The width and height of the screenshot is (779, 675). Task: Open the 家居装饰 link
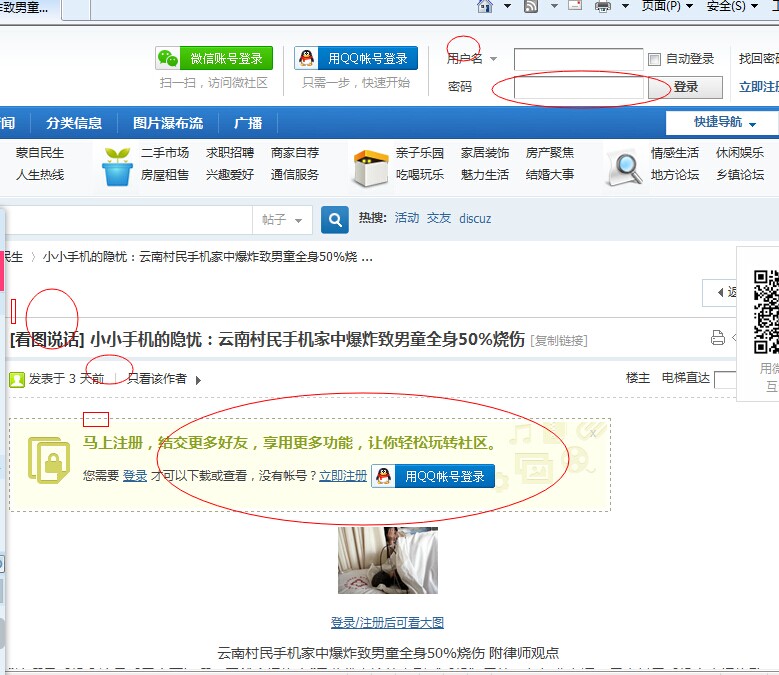484,152
